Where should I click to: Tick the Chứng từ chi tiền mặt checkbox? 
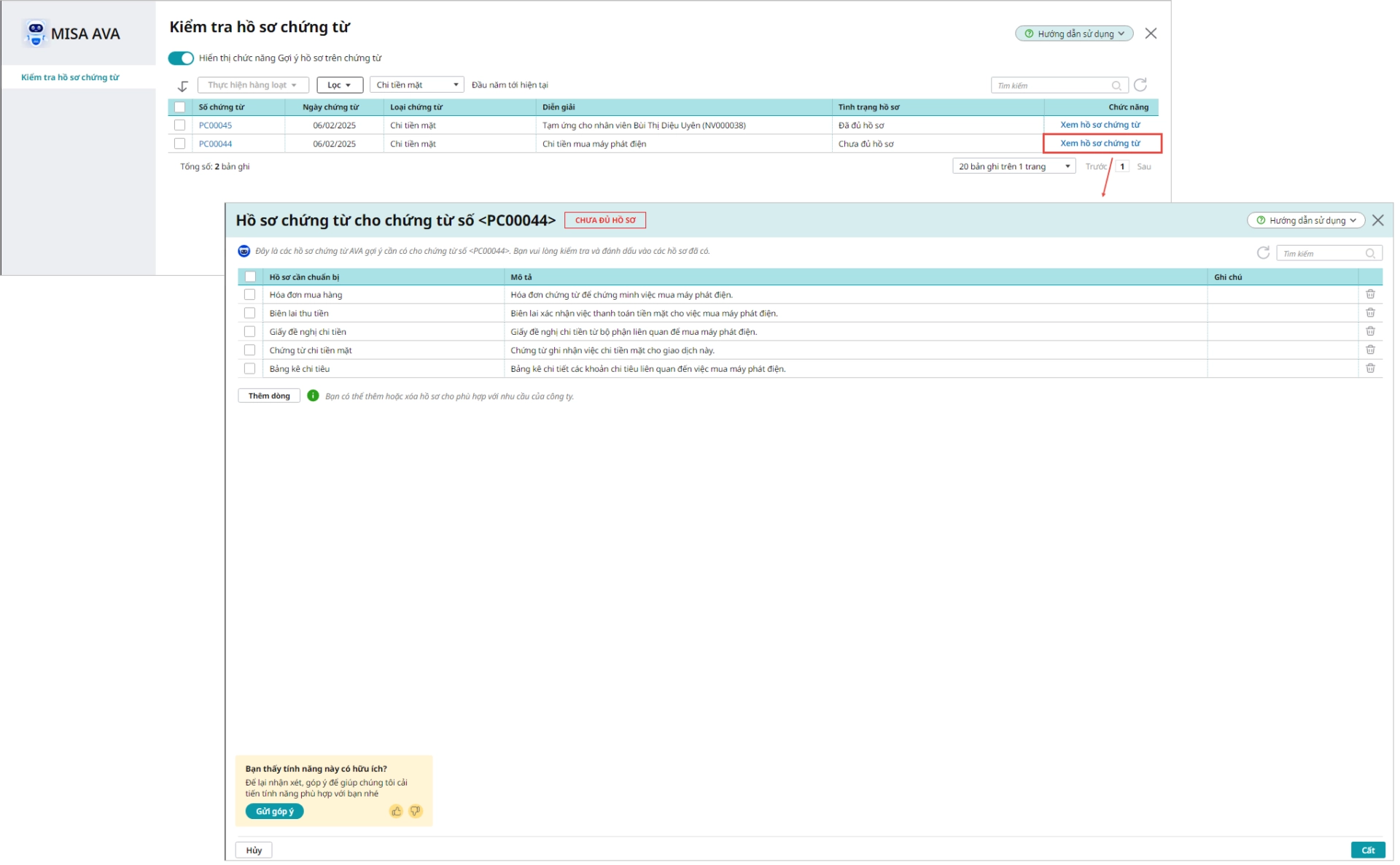pyautogui.click(x=250, y=350)
